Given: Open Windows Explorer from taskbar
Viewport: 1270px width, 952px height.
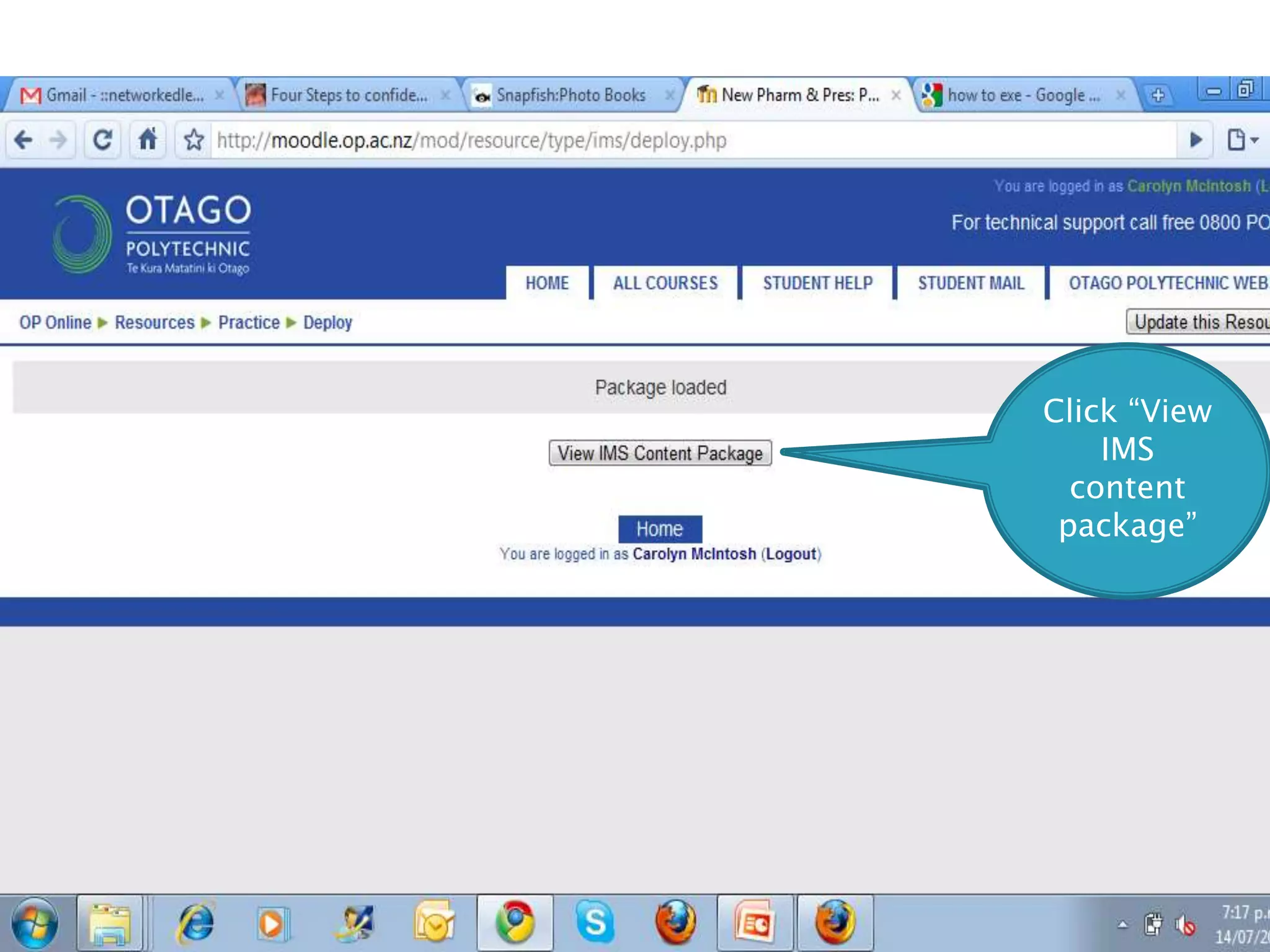Looking at the screenshot, I should coord(110,923).
